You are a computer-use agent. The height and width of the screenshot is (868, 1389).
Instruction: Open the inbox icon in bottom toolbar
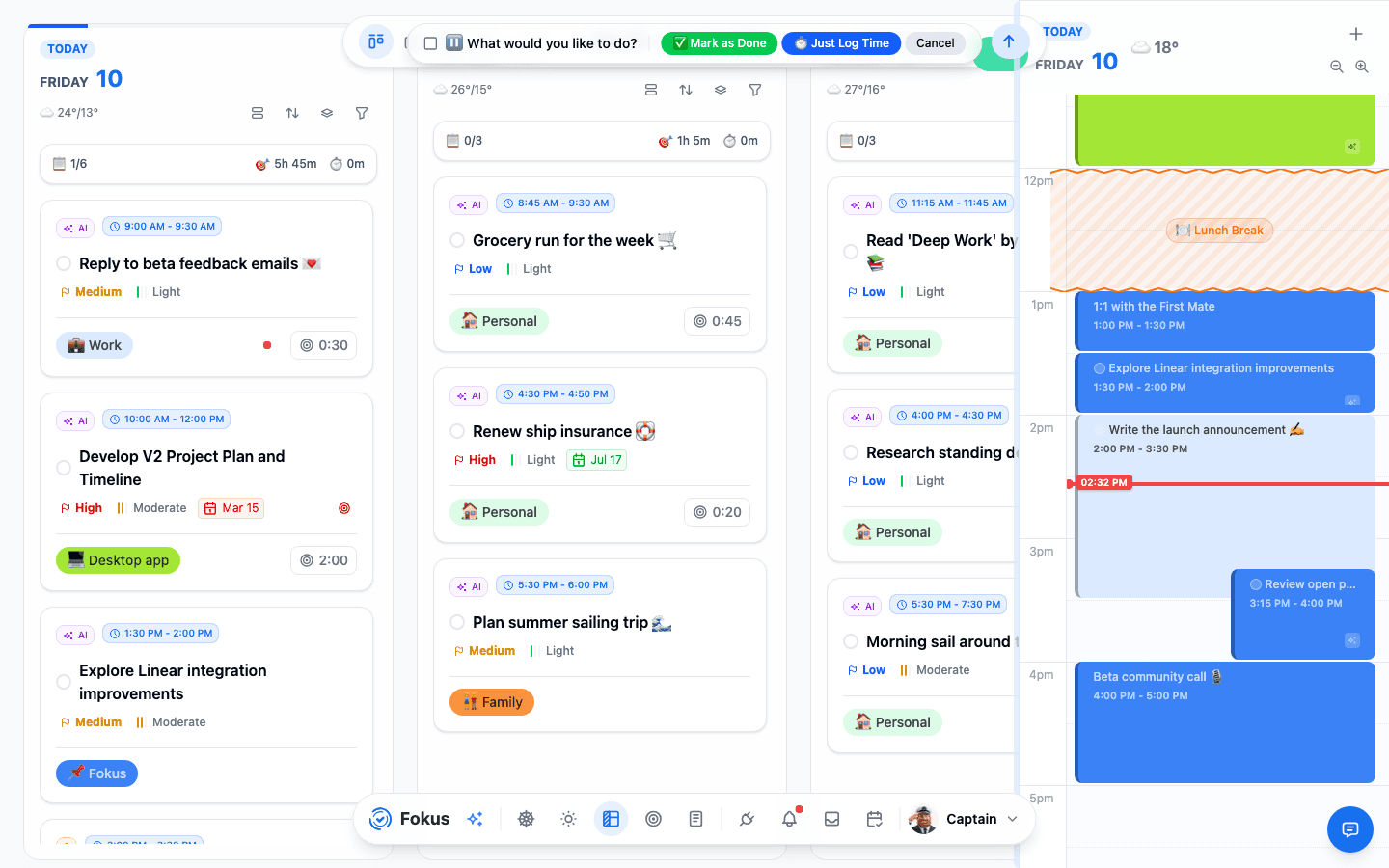[831, 819]
